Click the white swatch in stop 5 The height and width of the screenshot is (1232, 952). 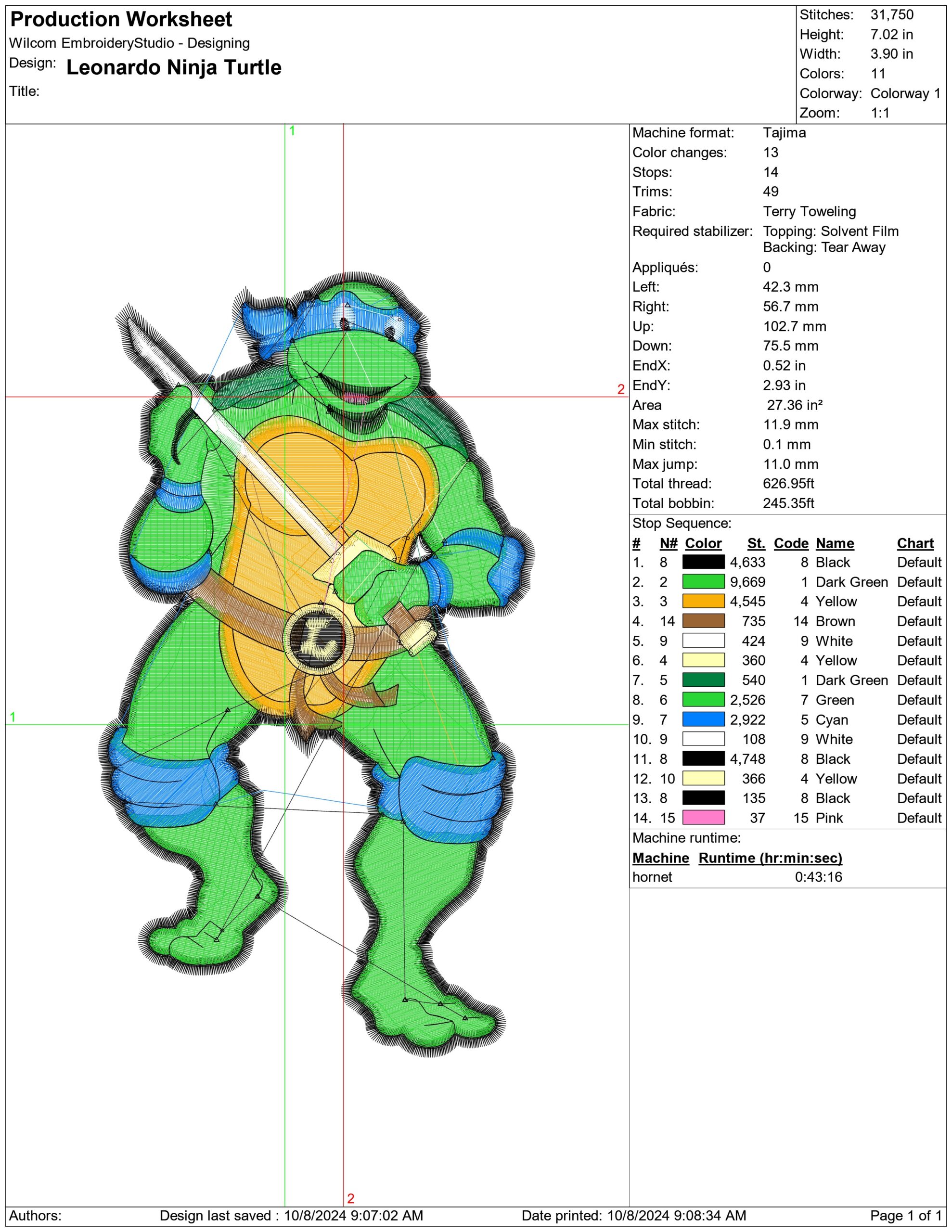pos(703,641)
